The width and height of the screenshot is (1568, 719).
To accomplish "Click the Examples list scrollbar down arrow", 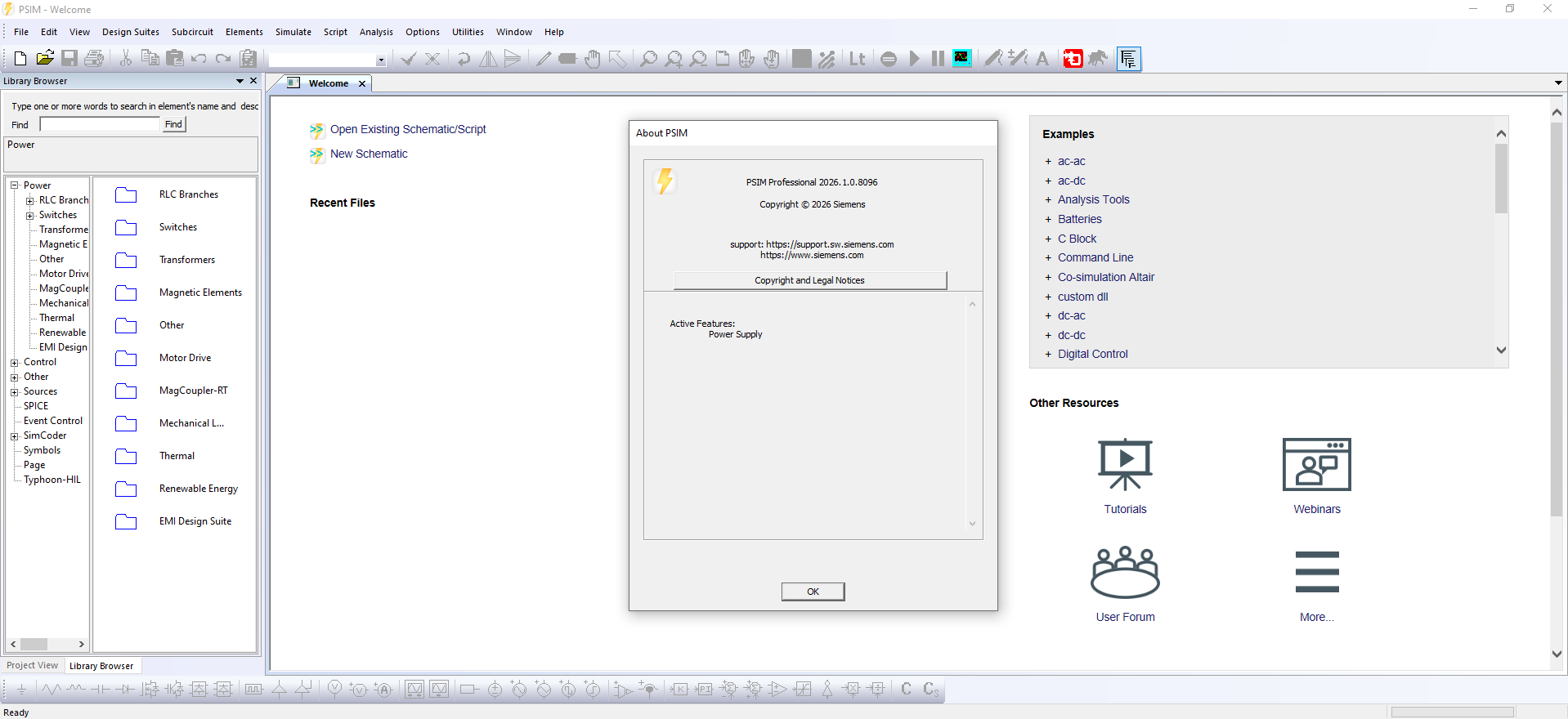I will pyautogui.click(x=1501, y=350).
